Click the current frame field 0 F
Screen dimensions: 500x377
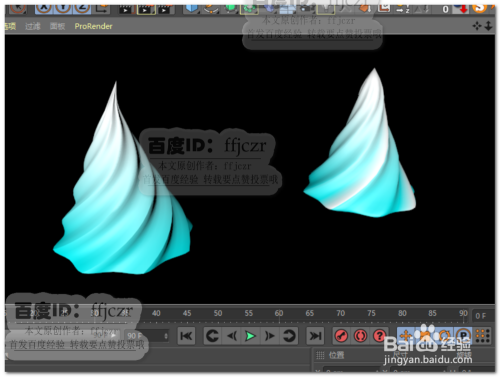pyautogui.click(x=482, y=316)
